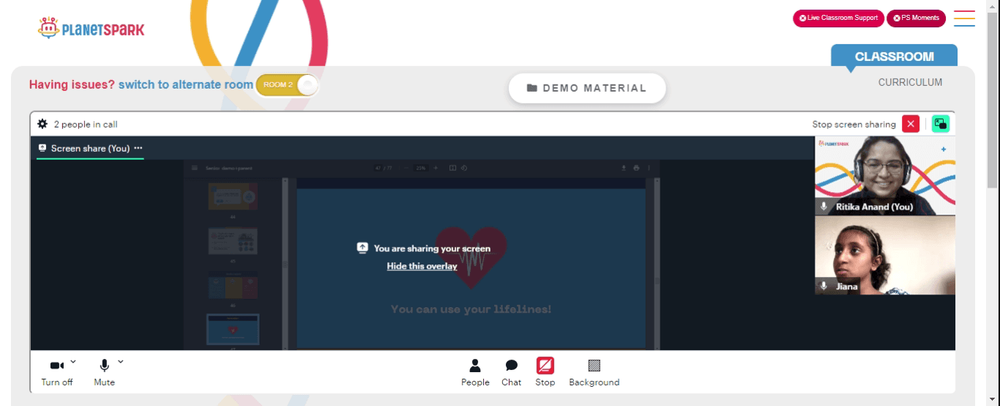
Task: Expand the camera options chevron
Action: click(73, 361)
